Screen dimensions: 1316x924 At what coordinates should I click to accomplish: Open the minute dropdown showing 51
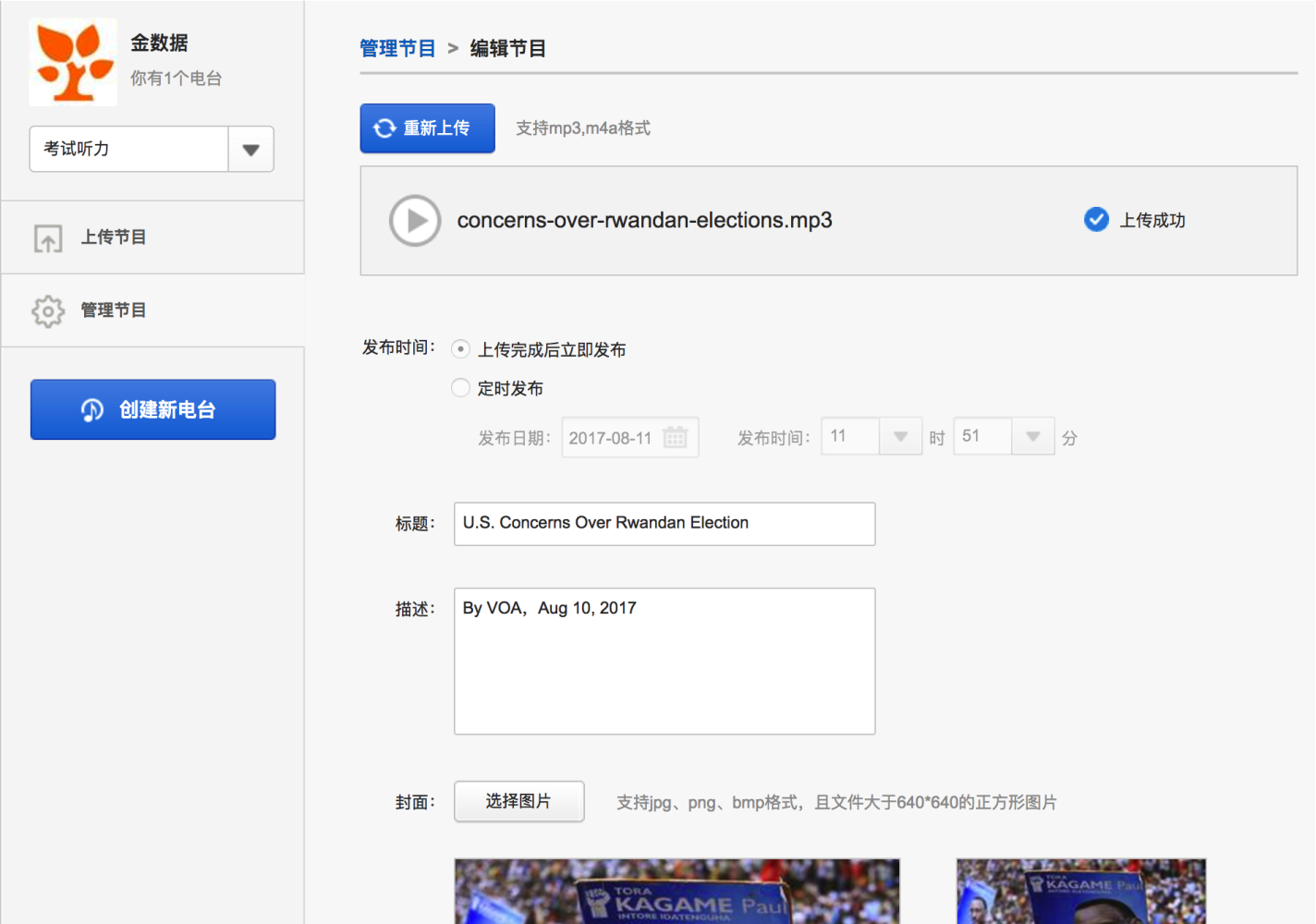pyautogui.click(x=1032, y=436)
